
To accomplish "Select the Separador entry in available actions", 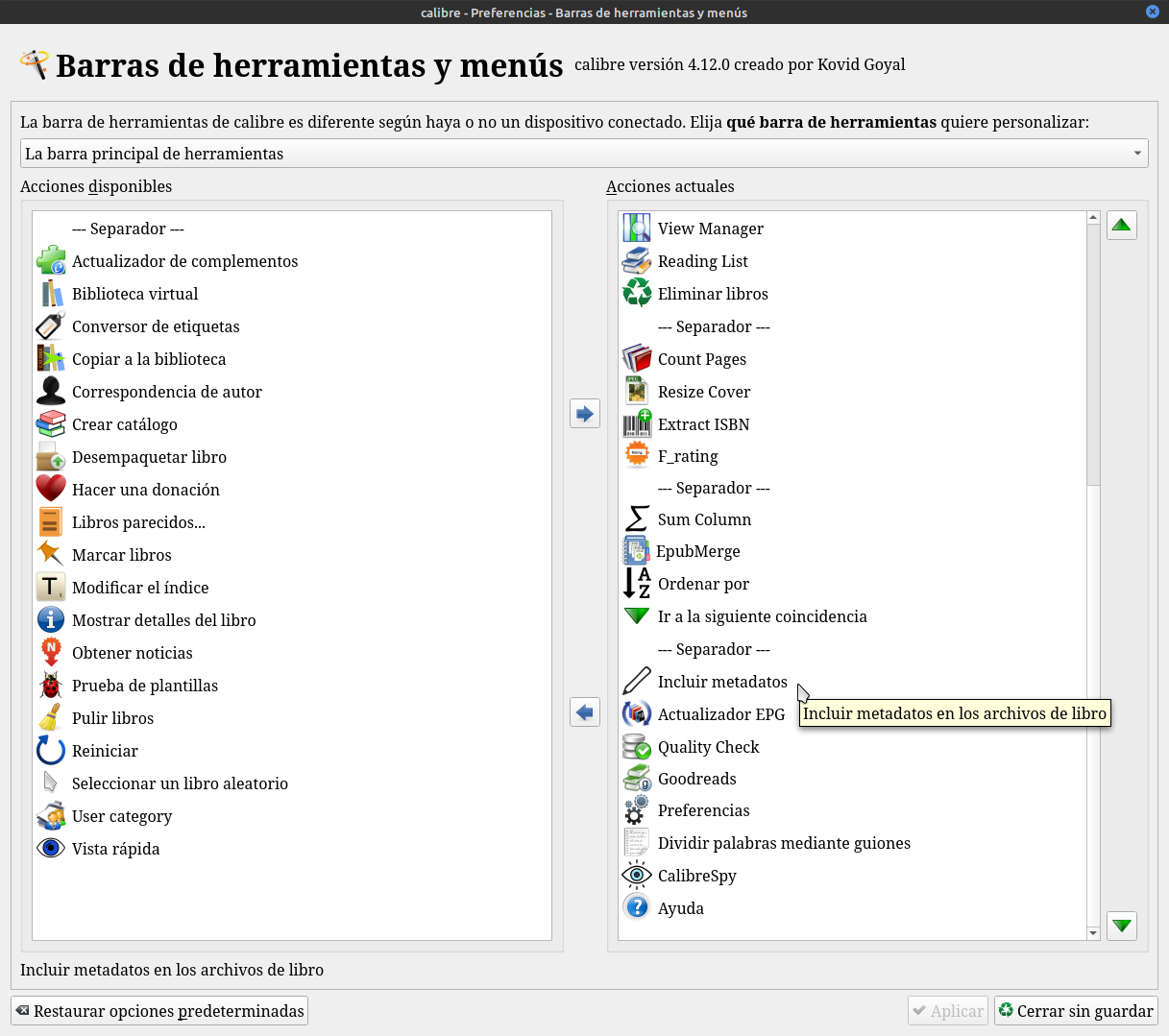I will pyautogui.click(x=292, y=229).
